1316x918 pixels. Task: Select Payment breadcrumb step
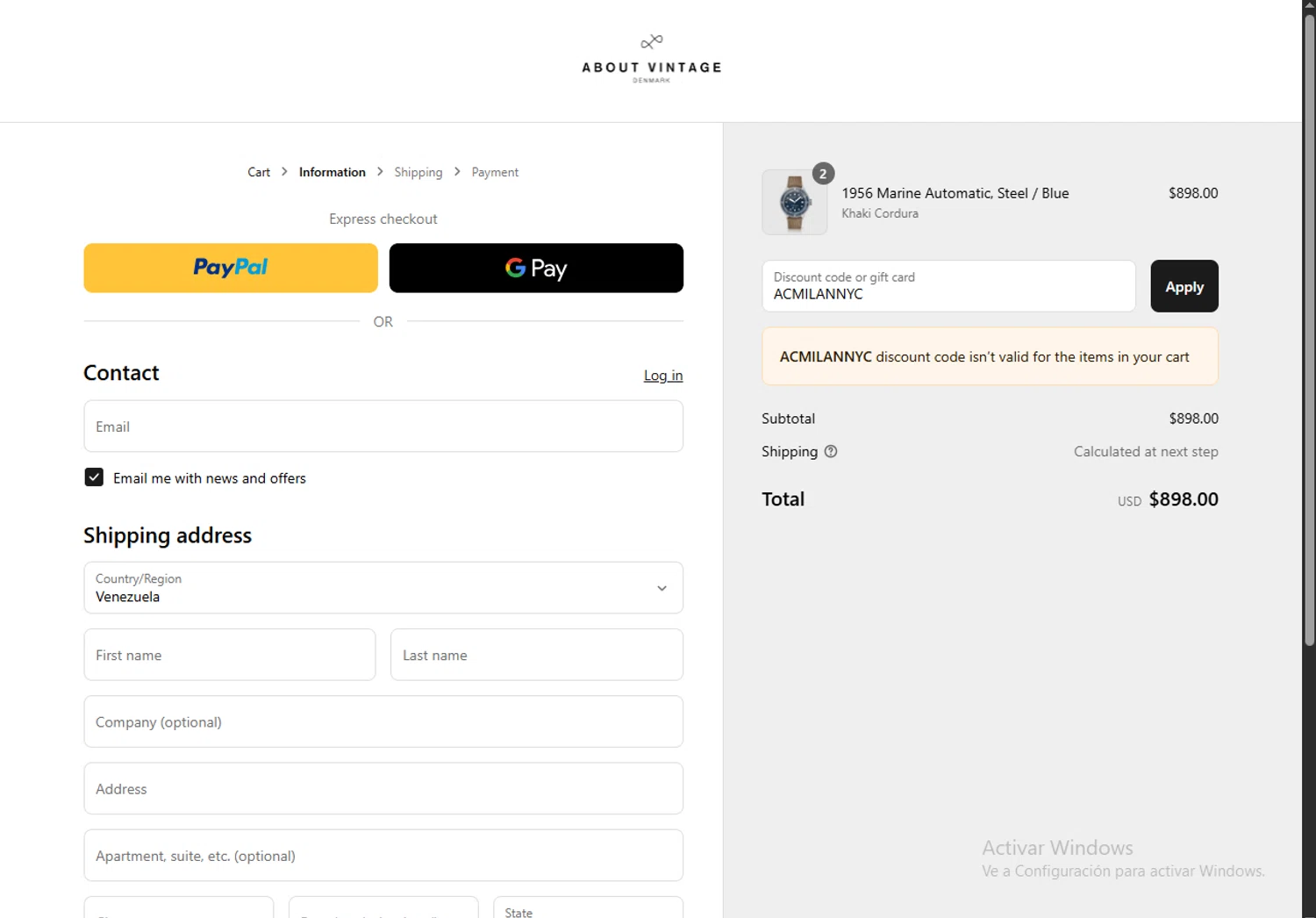[x=495, y=172]
